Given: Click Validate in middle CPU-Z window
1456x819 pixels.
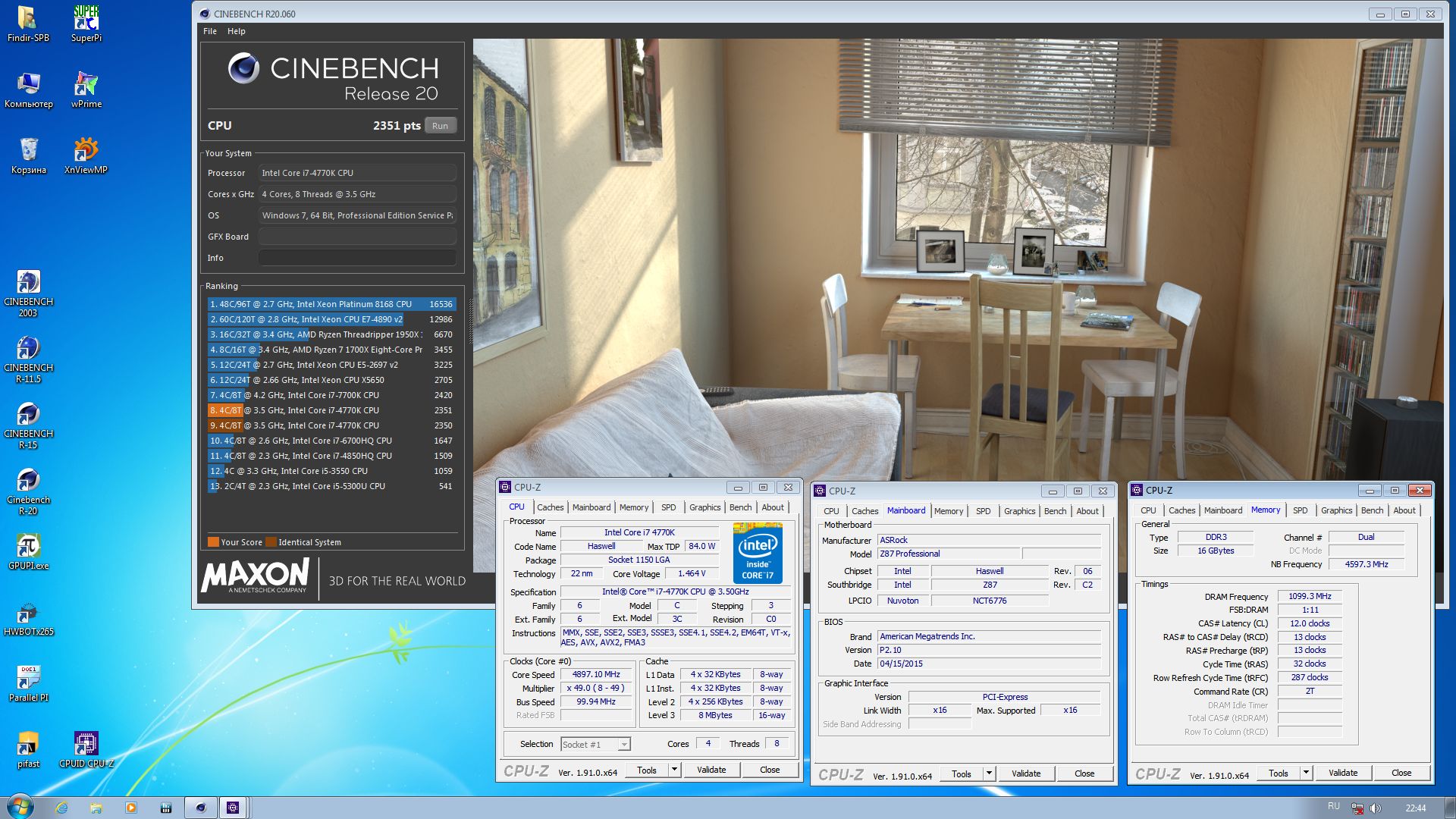Looking at the screenshot, I should point(1026,773).
